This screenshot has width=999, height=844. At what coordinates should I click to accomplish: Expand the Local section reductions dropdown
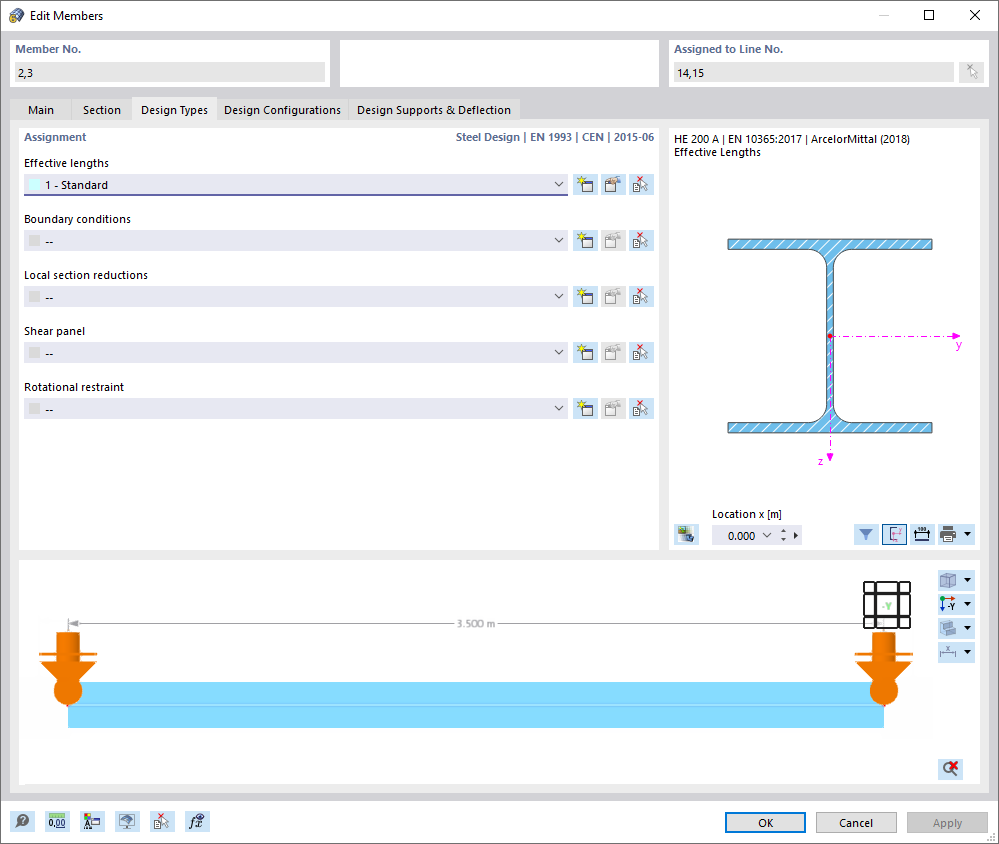559,297
